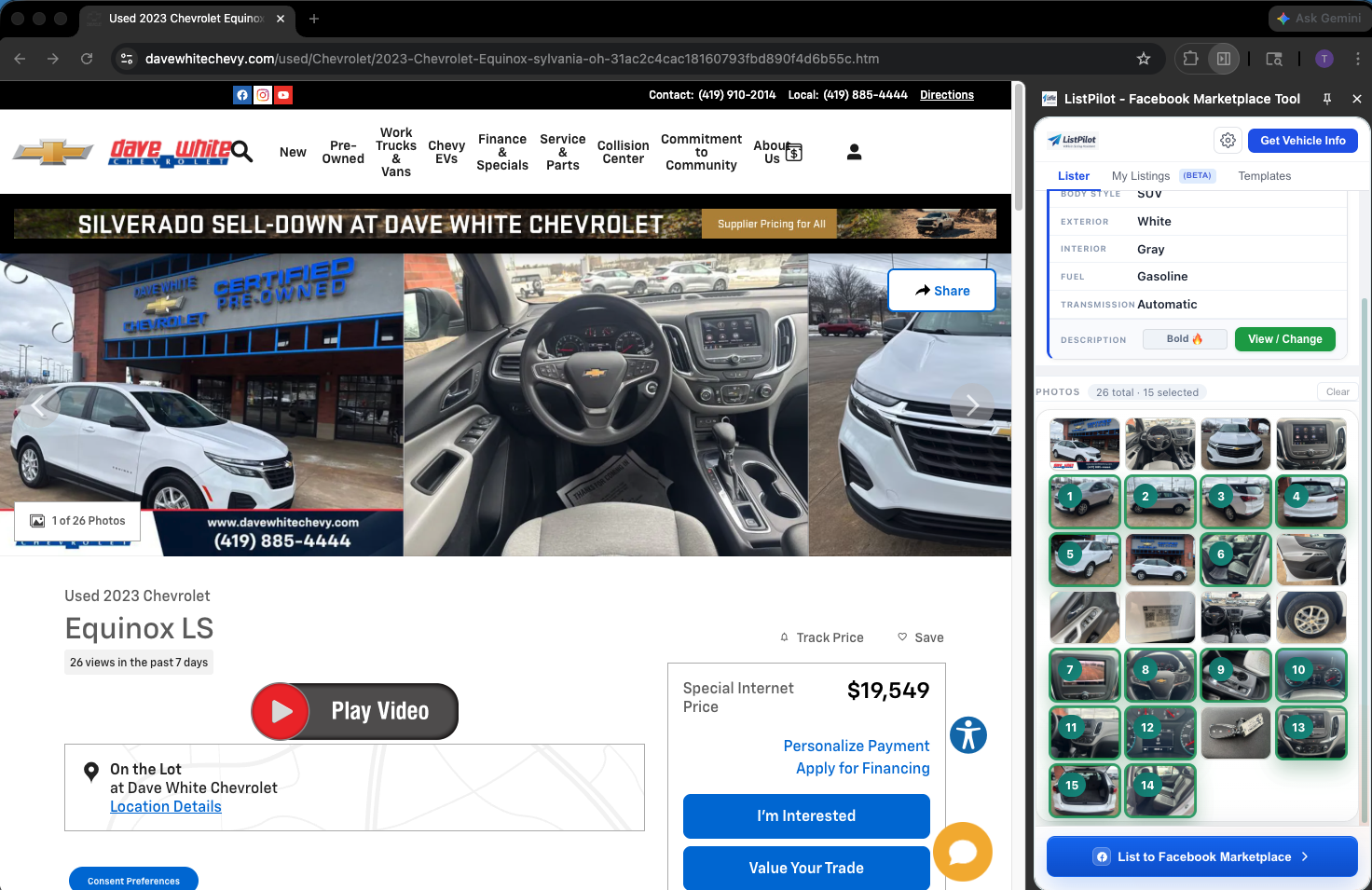Click the Chevrolet bowtie logo

53,152
